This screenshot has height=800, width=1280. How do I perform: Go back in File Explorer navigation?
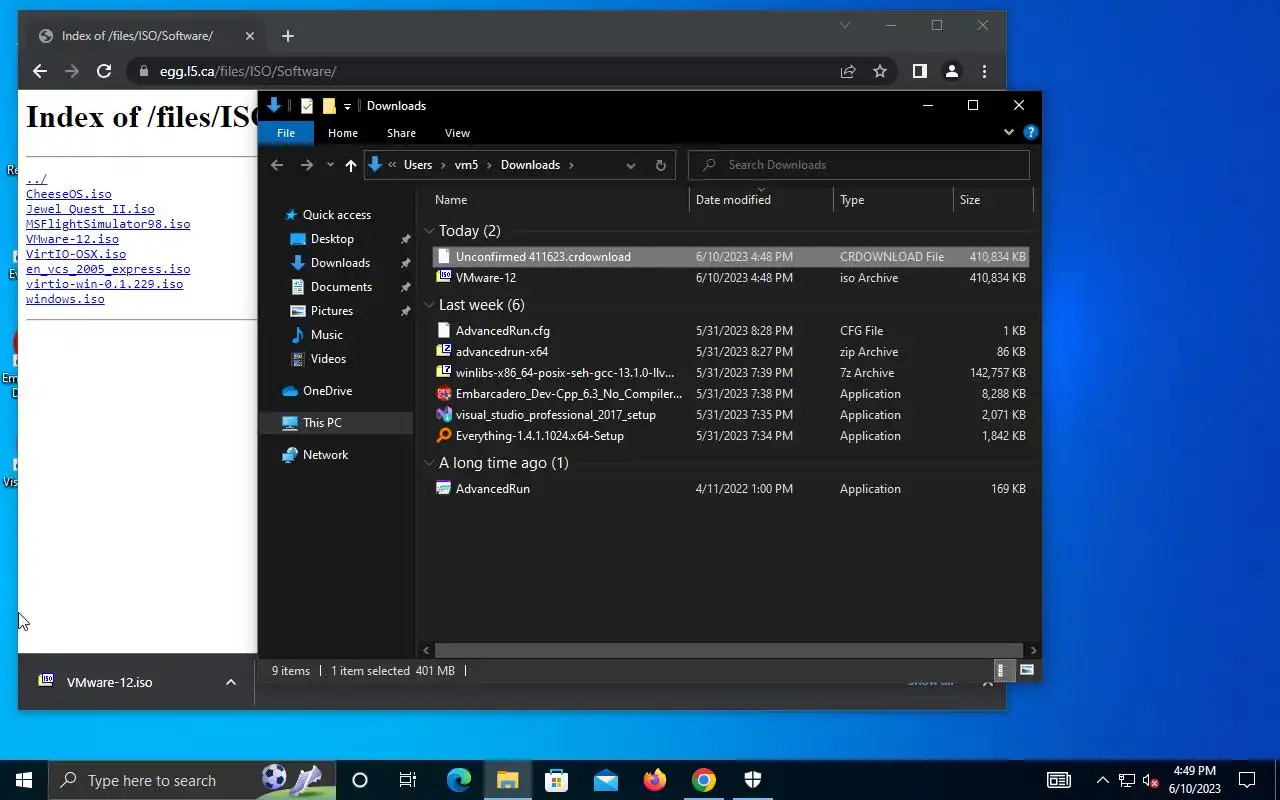277,165
